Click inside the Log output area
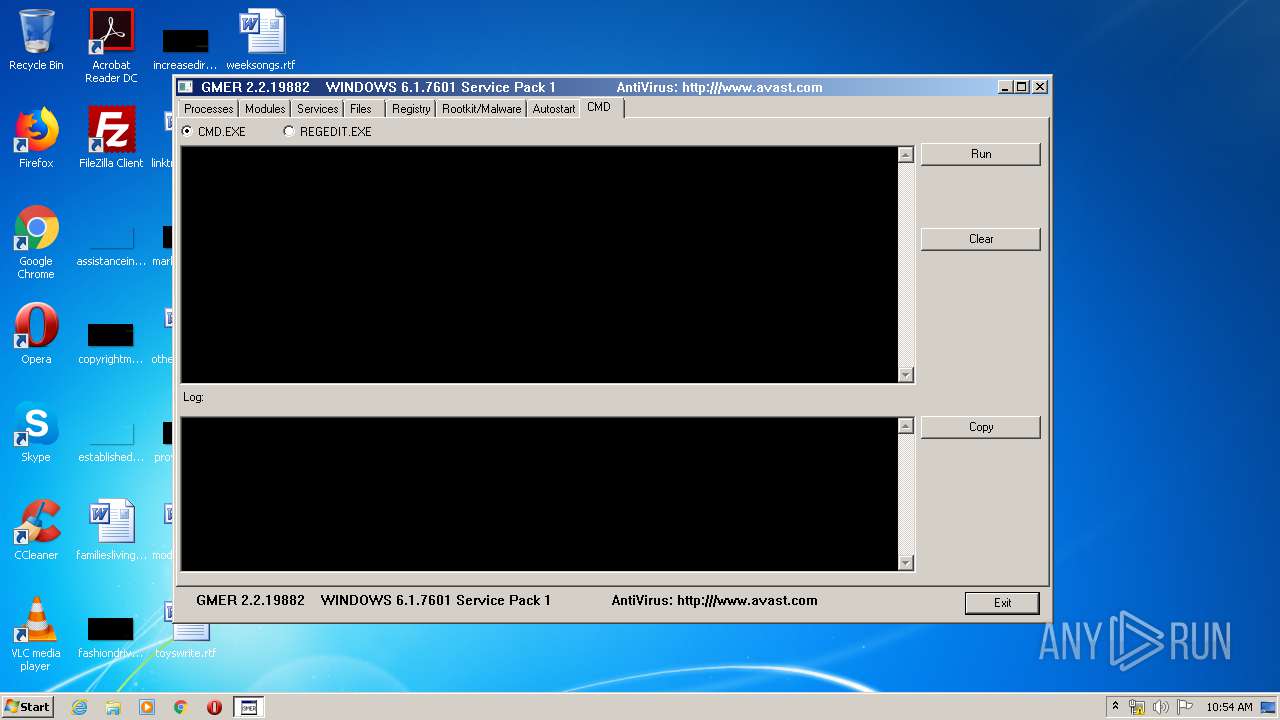1280x720 pixels. click(539, 494)
